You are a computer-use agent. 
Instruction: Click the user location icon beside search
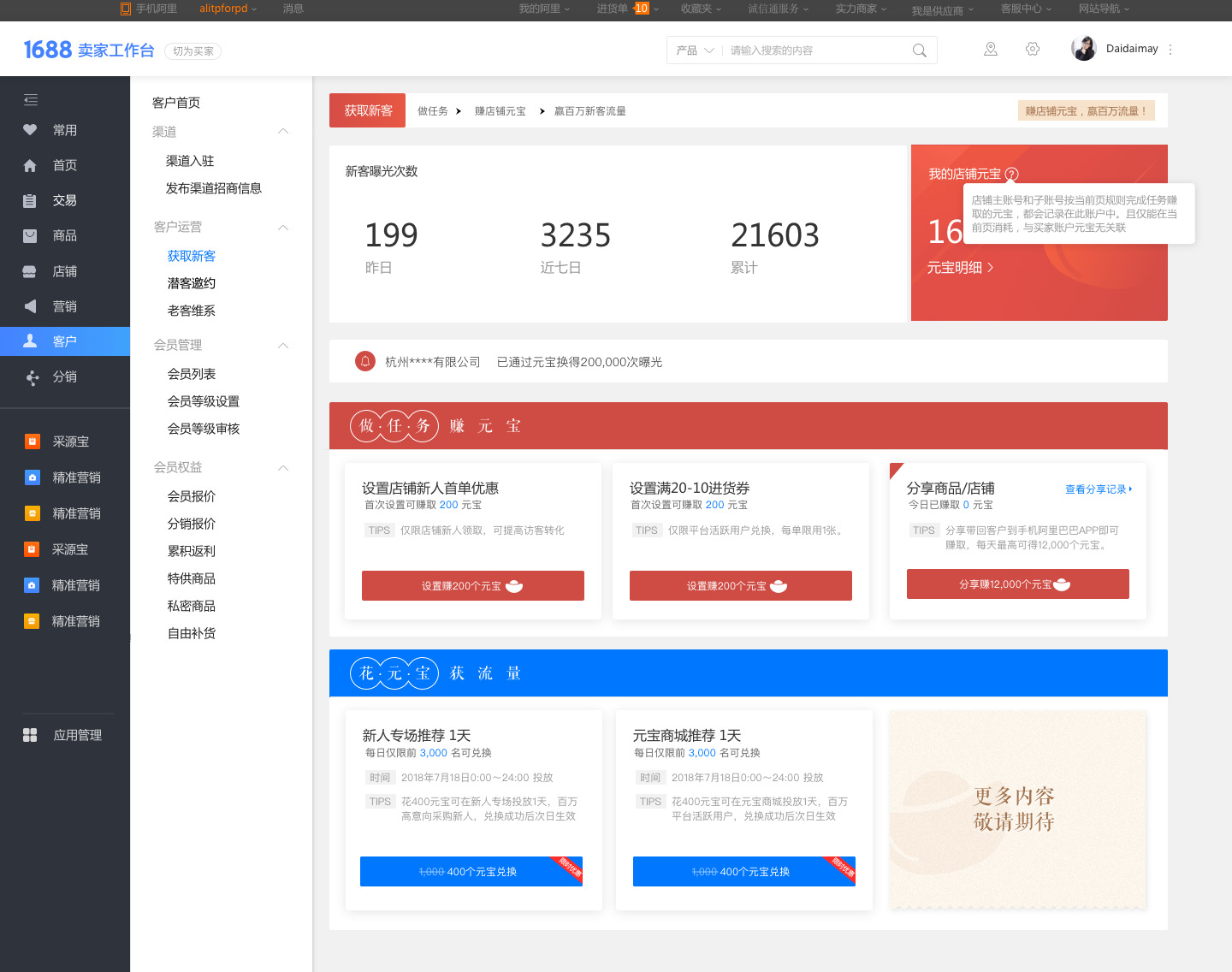pyautogui.click(x=991, y=50)
